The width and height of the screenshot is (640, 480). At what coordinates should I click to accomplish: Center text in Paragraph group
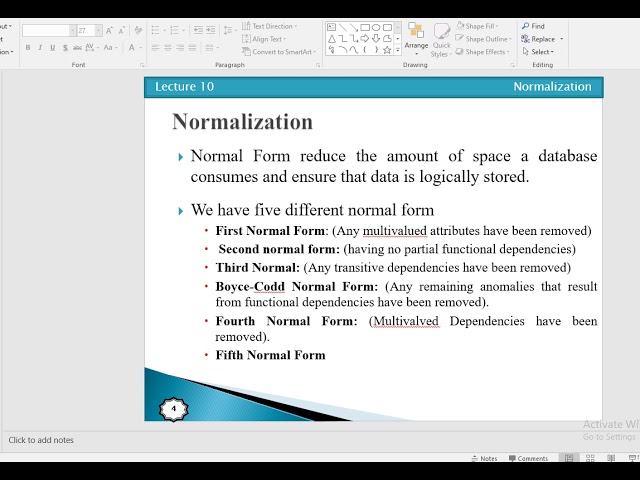[x=168, y=48]
